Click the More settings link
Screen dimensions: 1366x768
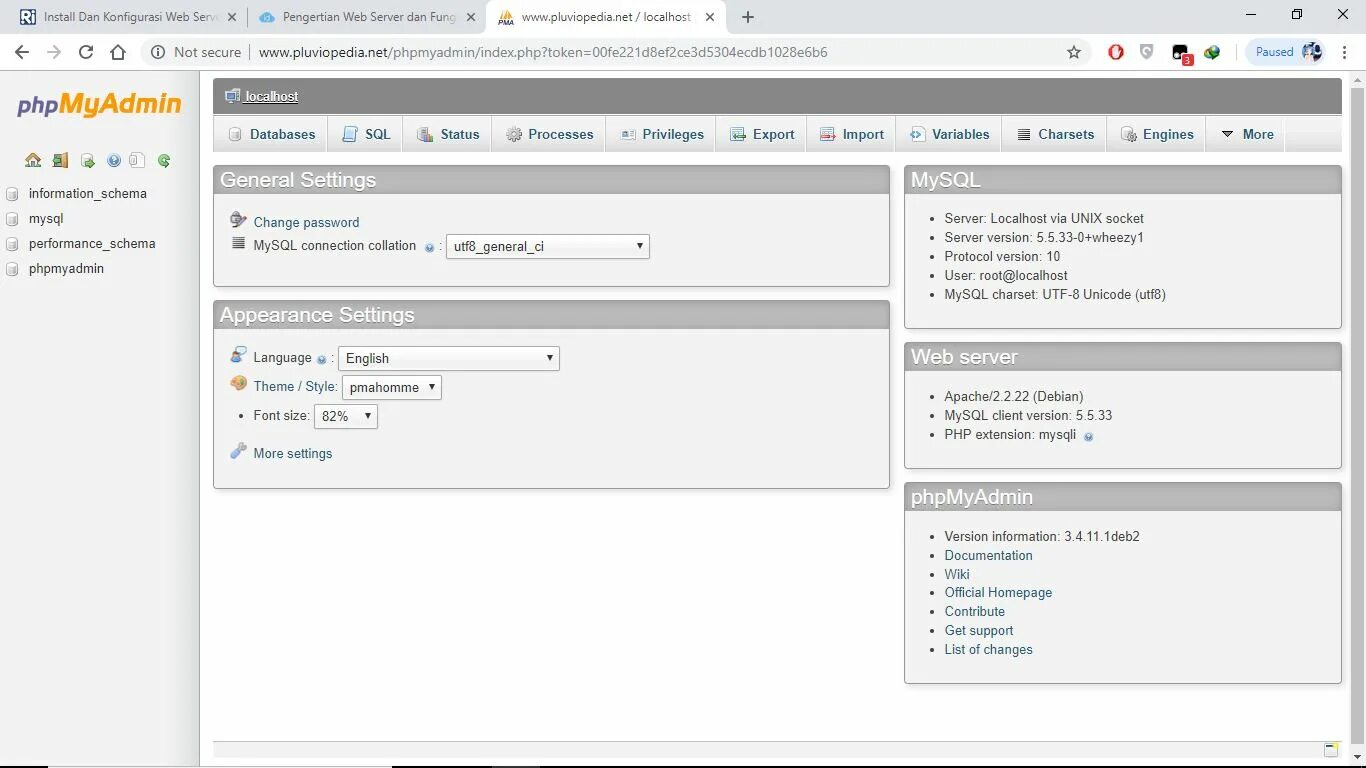[293, 453]
